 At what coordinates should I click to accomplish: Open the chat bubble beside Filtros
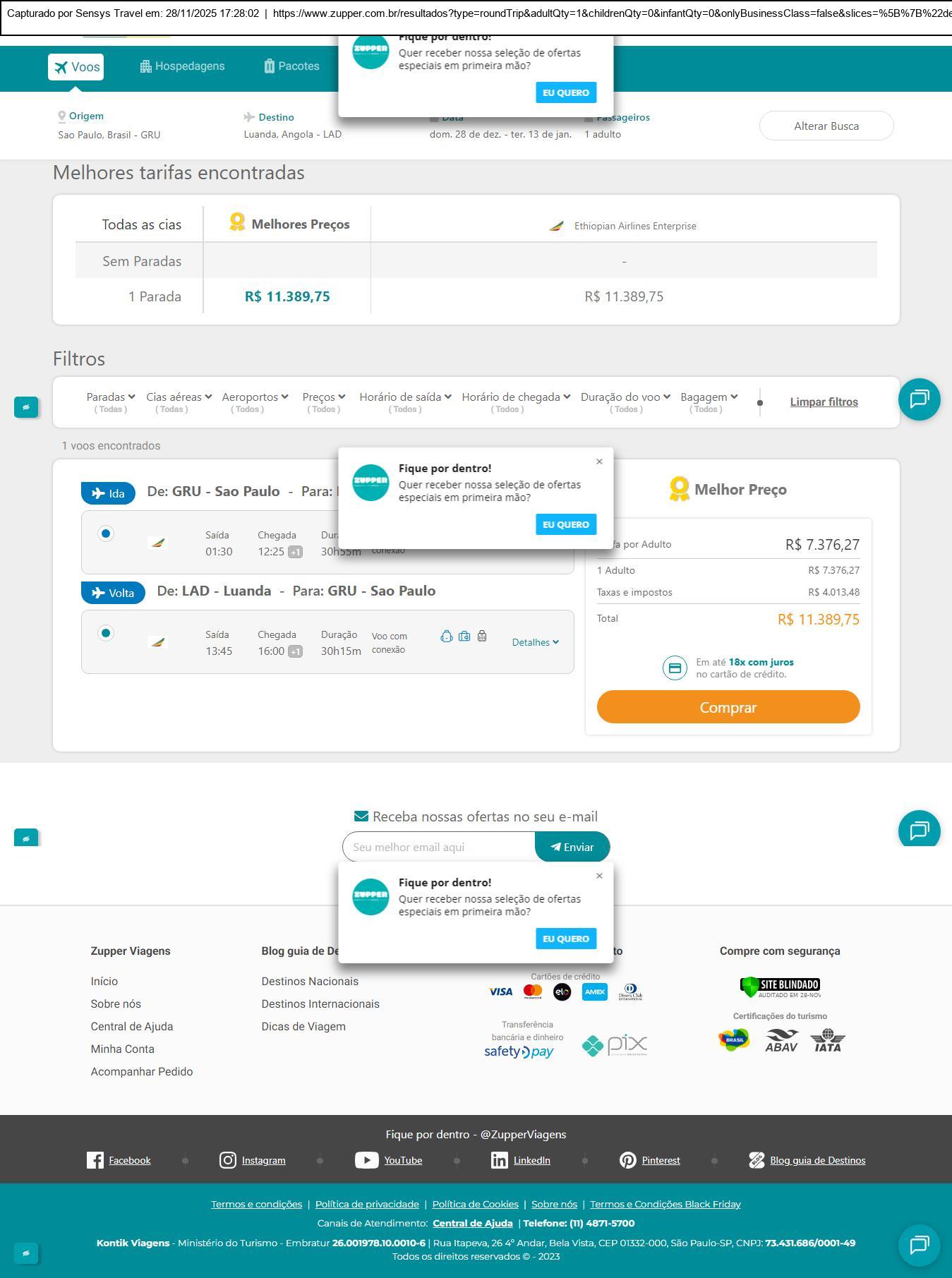point(919,399)
